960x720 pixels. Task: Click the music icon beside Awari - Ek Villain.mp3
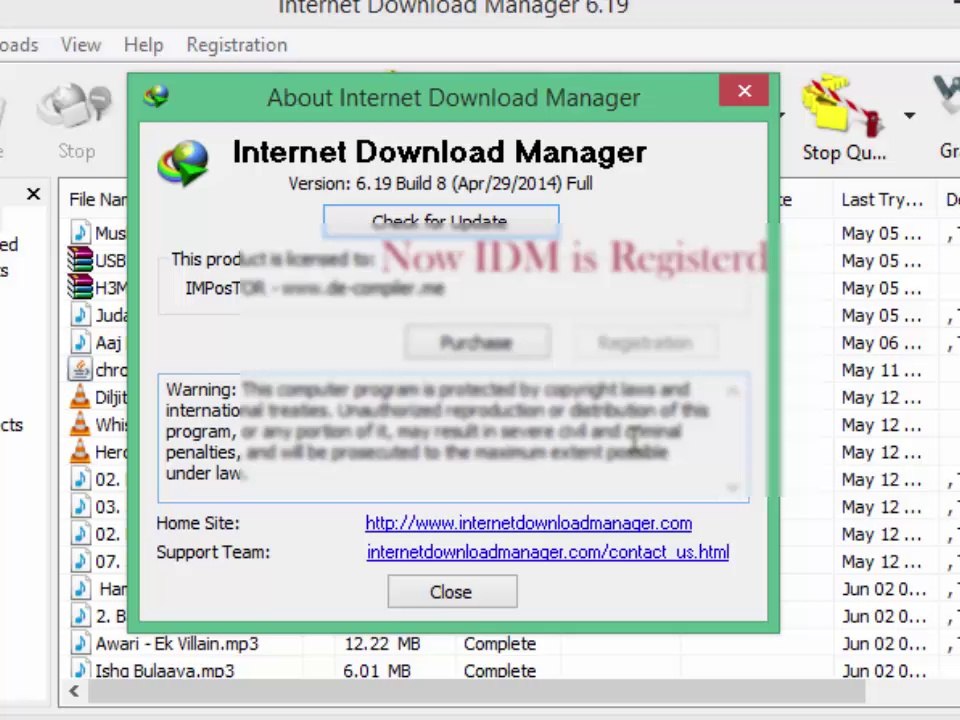click(x=80, y=643)
